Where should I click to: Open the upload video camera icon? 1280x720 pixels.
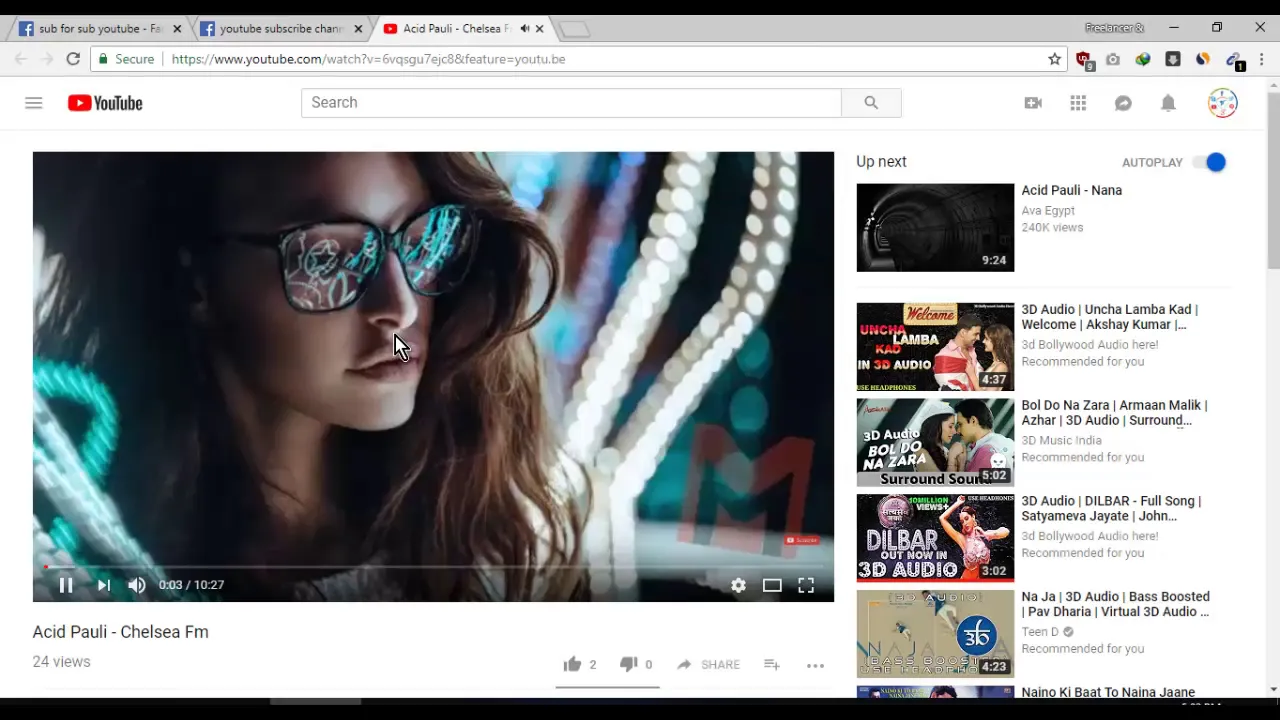pos(1033,103)
